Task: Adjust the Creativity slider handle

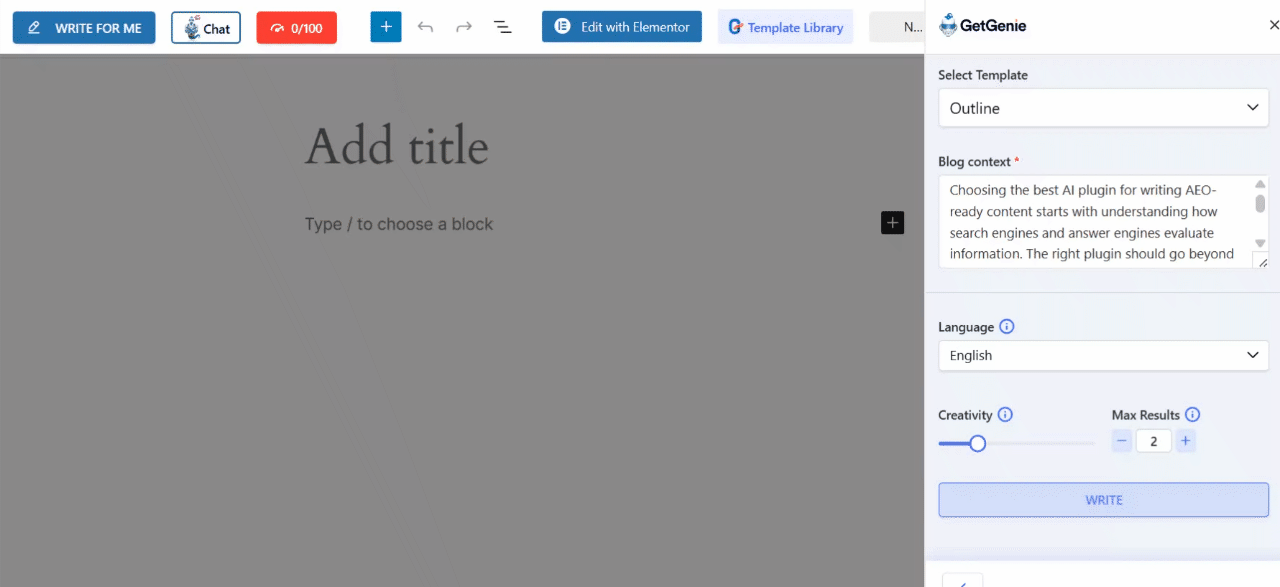Action: 976,442
